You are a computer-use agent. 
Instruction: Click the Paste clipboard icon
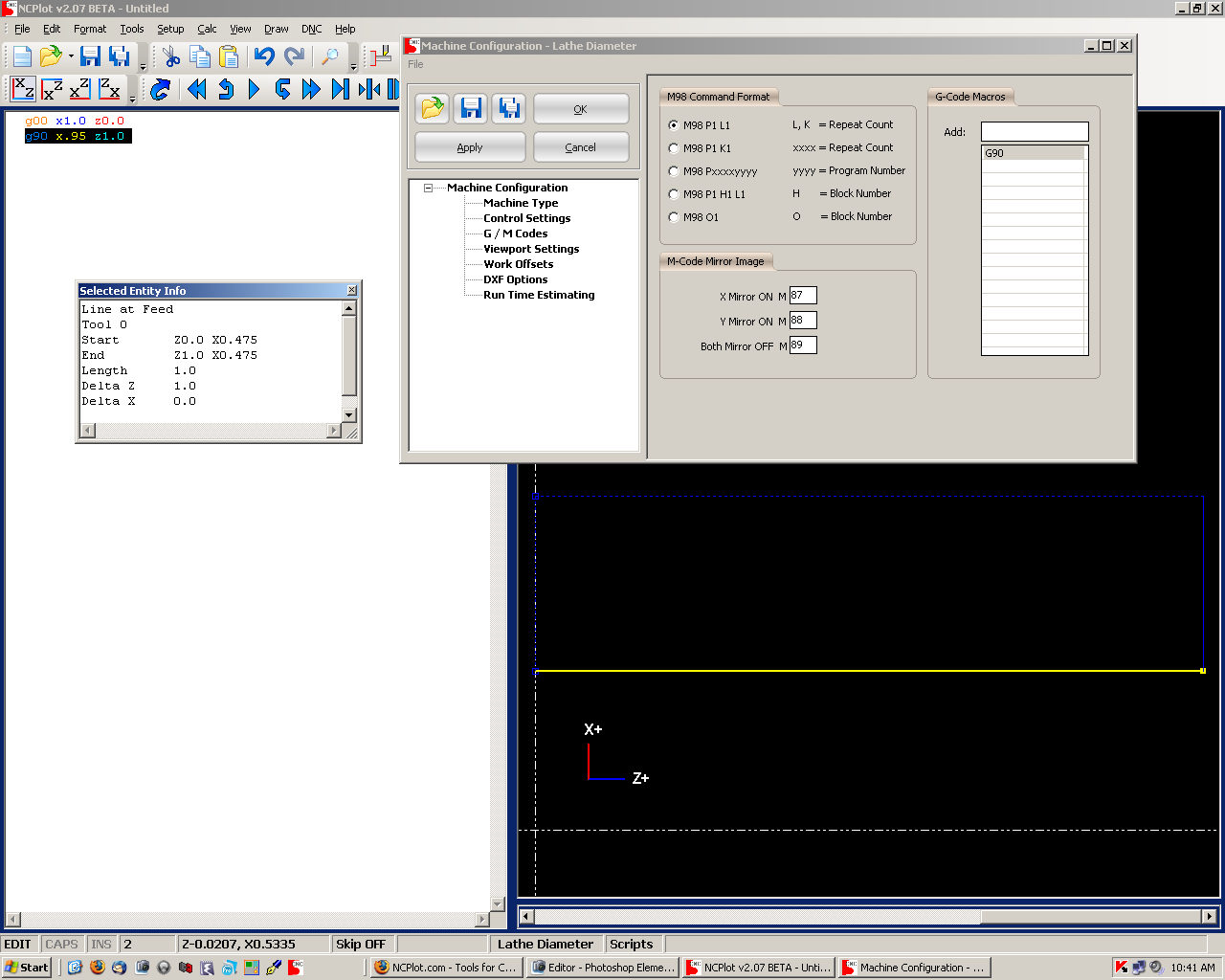[x=229, y=56]
